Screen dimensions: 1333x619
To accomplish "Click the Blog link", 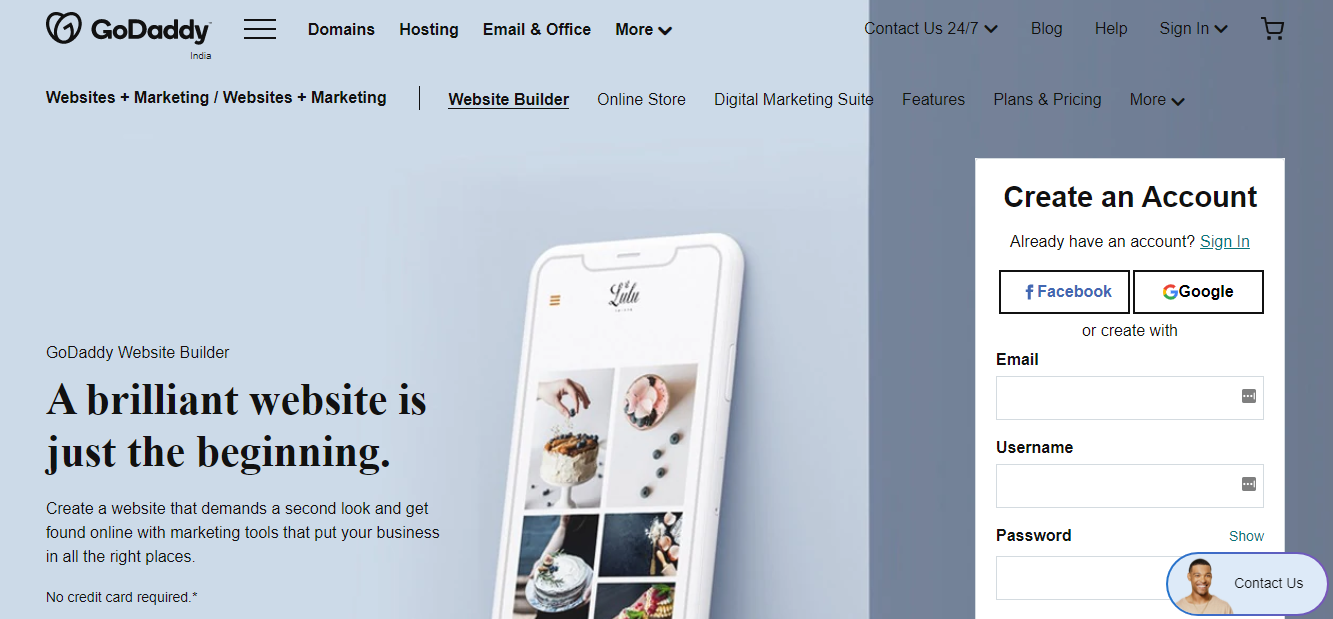I will (1046, 29).
